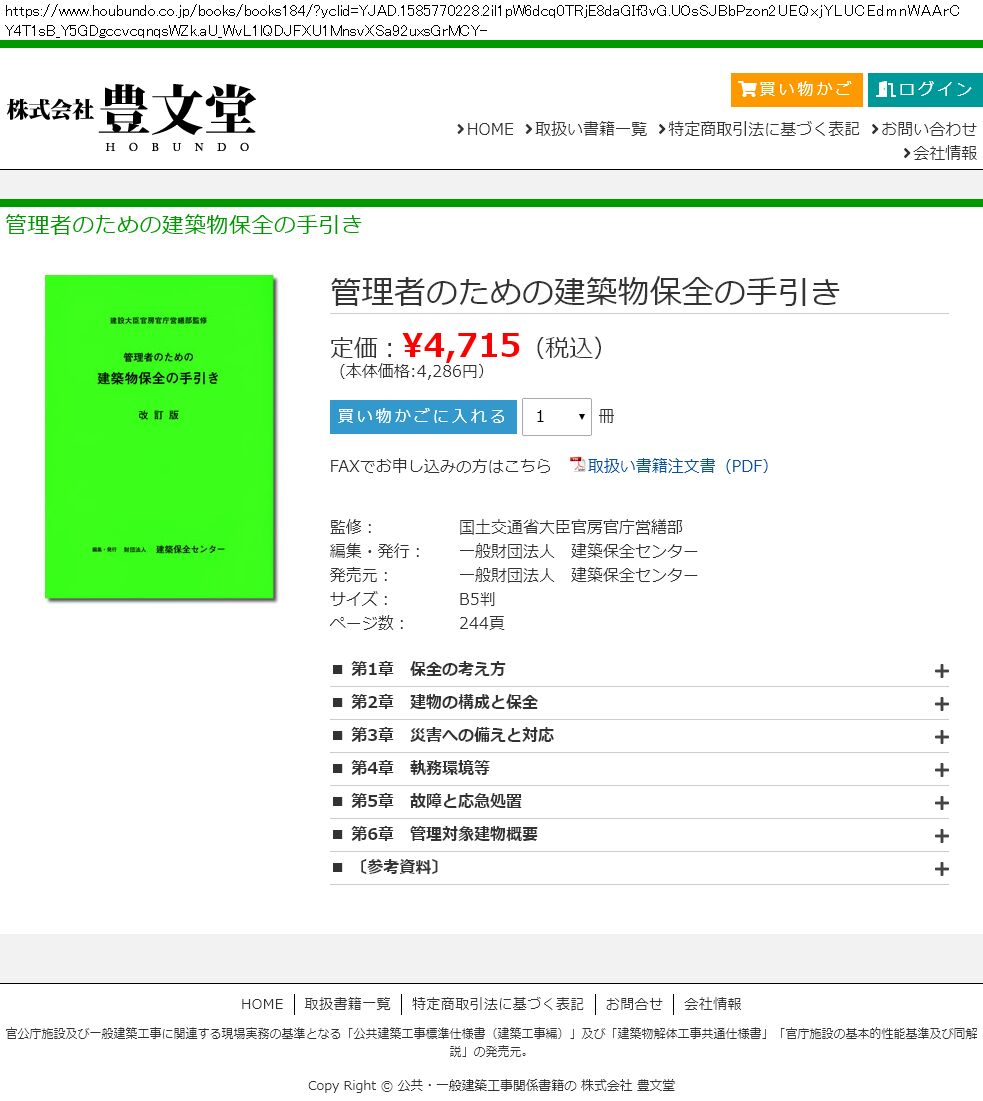The width and height of the screenshot is (983, 1101).
Task: Click the green book cover thumbnail
Action: (x=160, y=436)
